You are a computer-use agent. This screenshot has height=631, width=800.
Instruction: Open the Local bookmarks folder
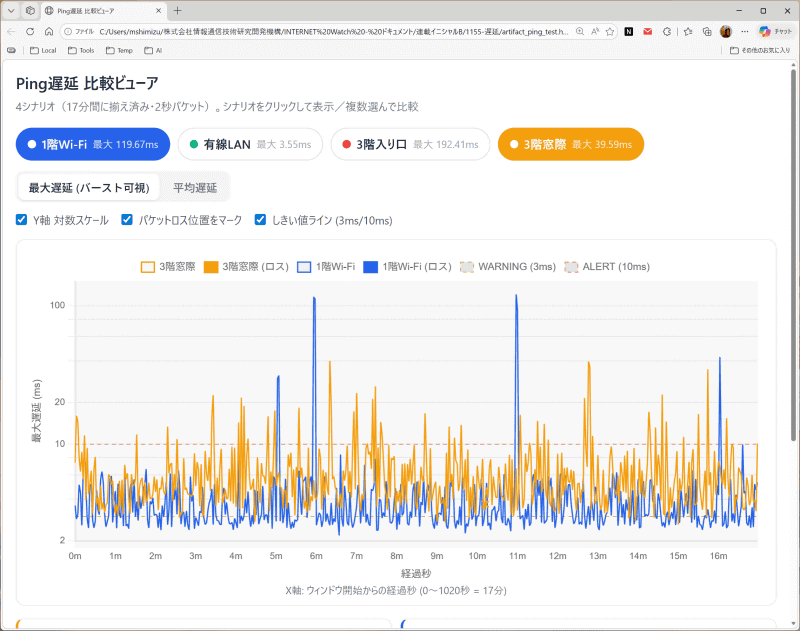click(43, 51)
